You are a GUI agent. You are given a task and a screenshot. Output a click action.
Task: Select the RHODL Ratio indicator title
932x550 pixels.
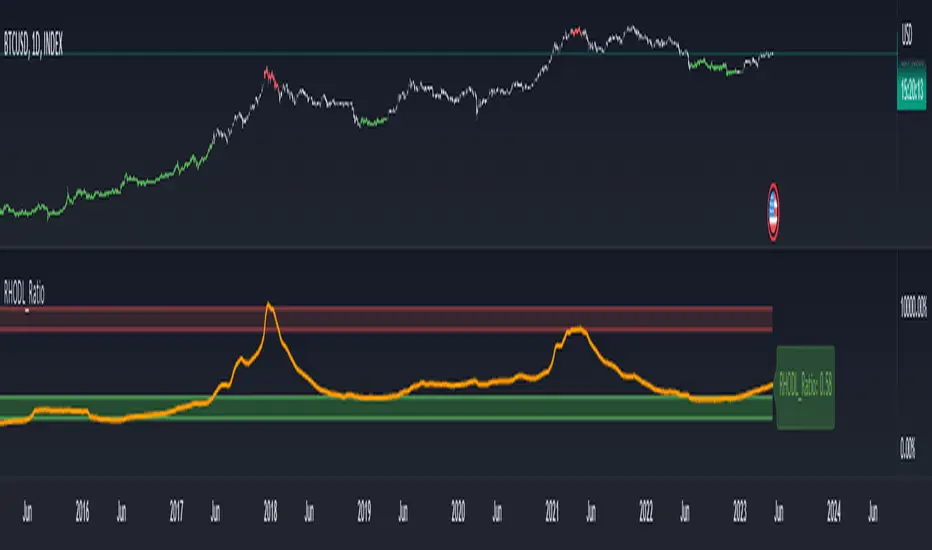[24, 293]
